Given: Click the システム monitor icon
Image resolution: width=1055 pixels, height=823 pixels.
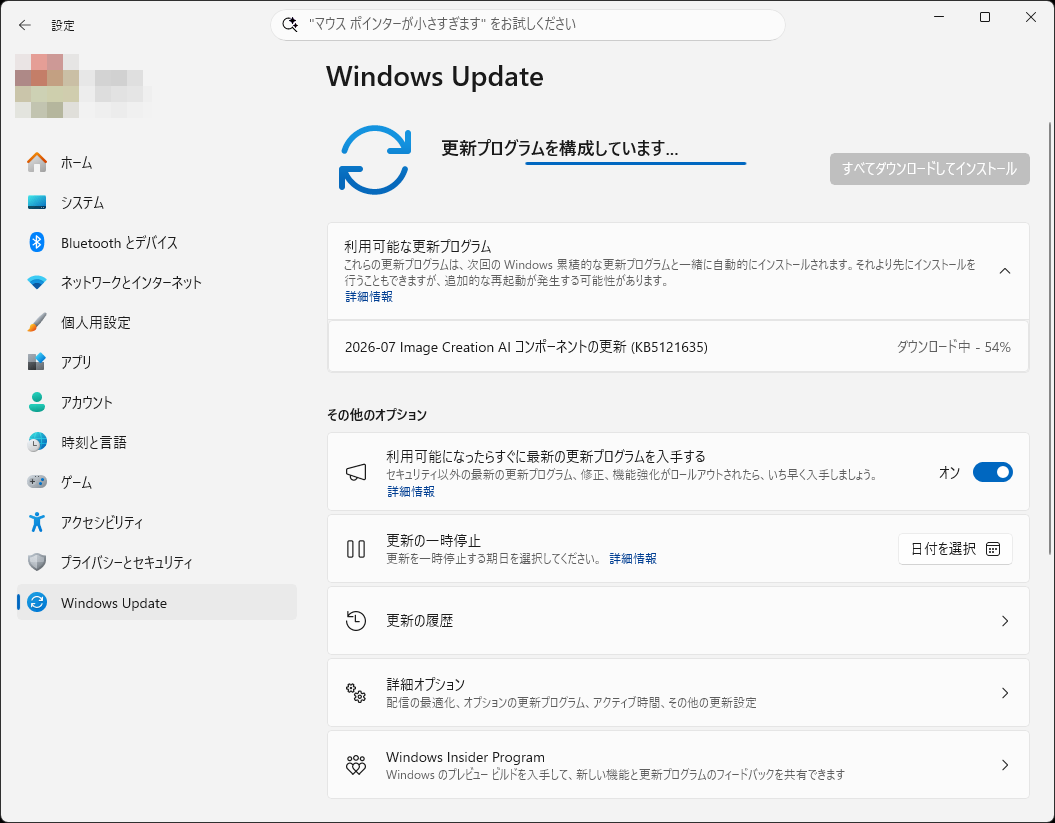Looking at the screenshot, I should (37, 202).
